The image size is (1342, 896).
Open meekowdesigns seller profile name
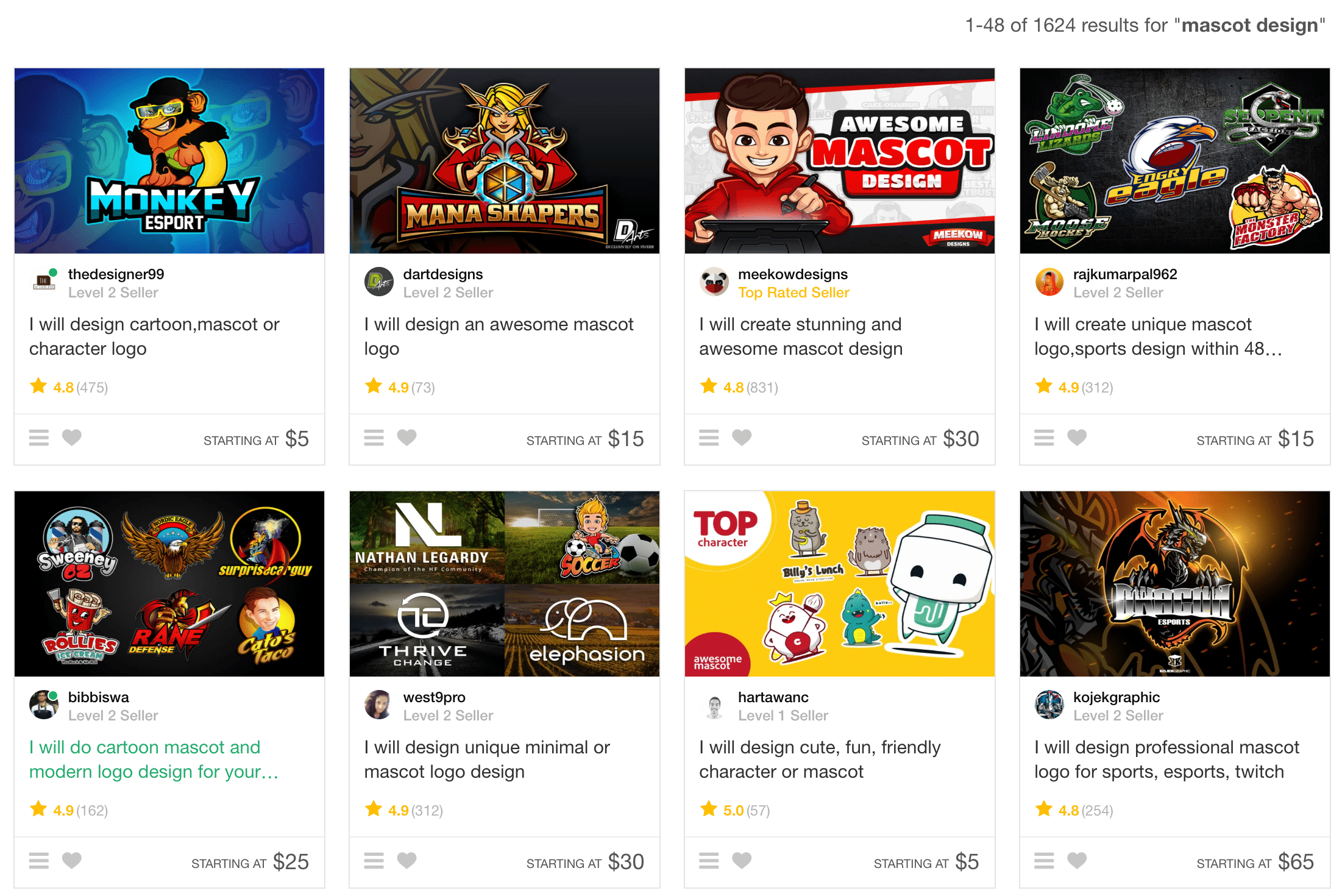[x=793, y=274]
